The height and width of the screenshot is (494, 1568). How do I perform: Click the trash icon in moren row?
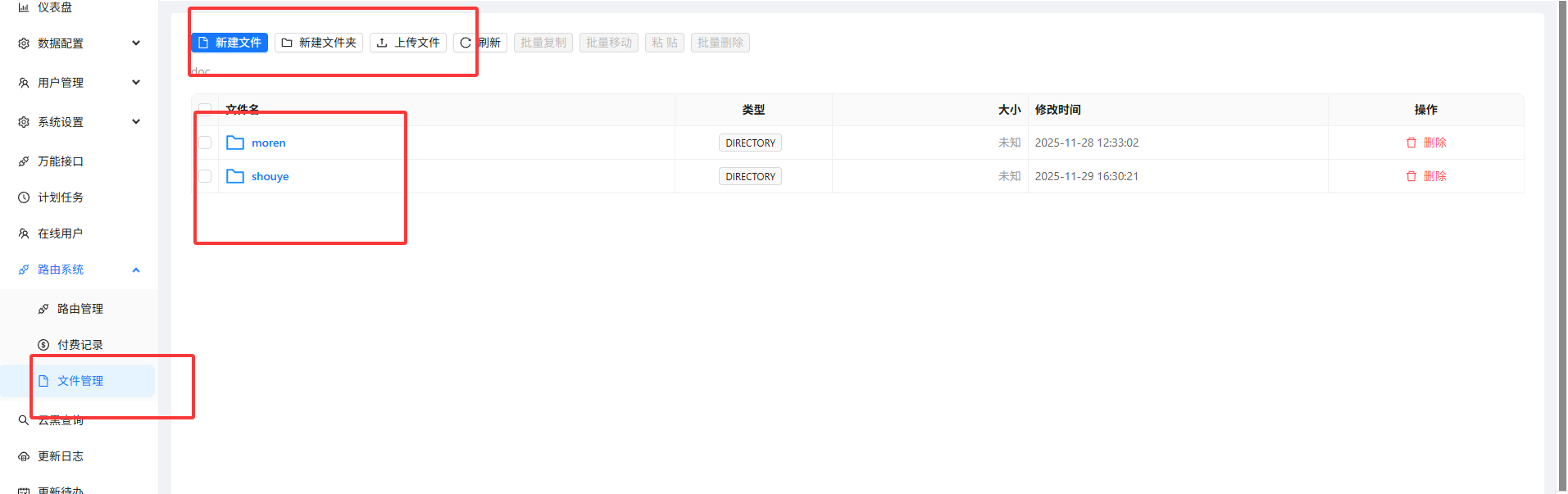point(1411,143)
